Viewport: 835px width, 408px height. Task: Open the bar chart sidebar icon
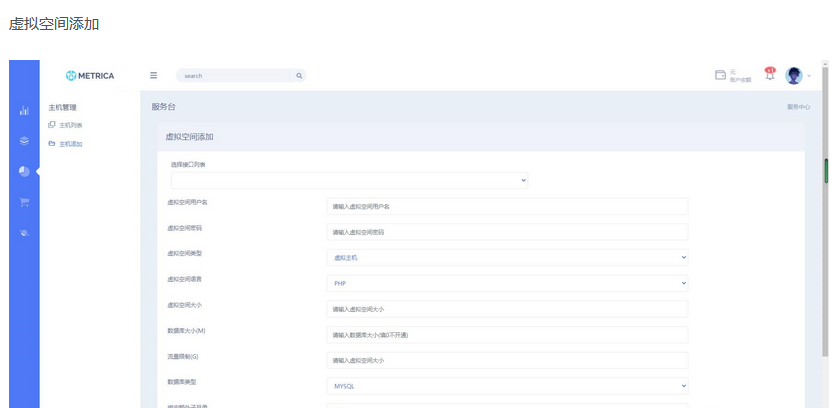(x=24, y=110)
